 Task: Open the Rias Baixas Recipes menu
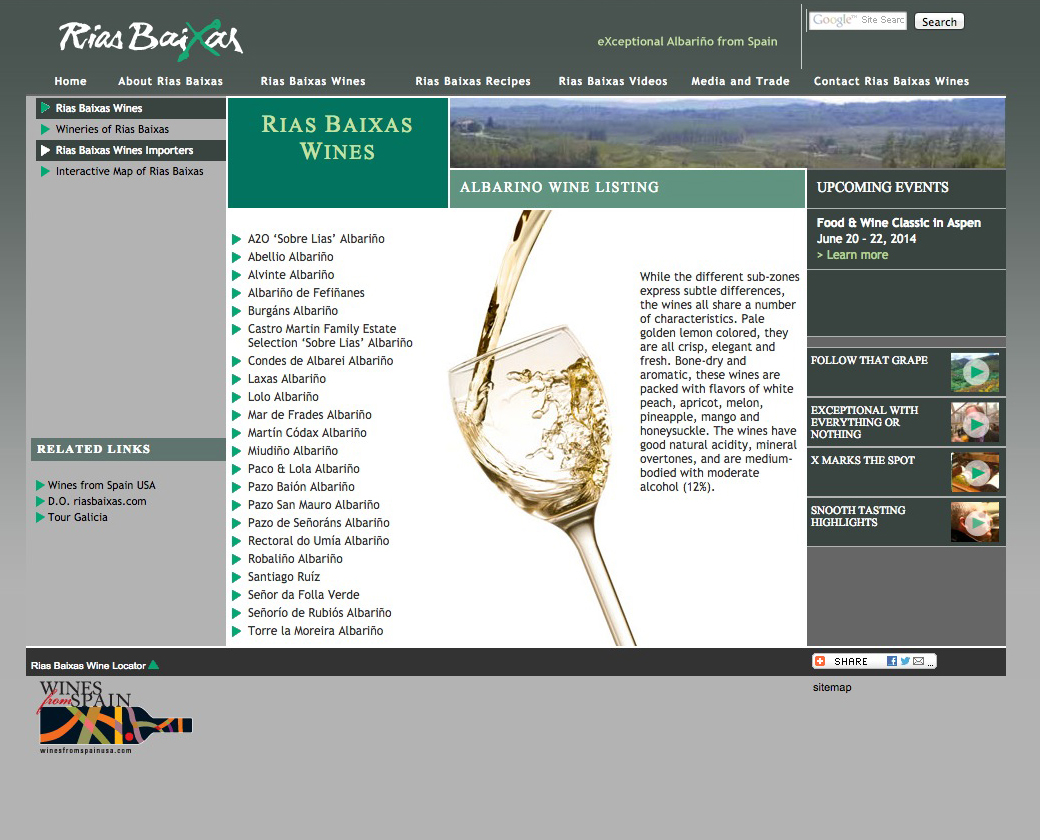tap(473, 81)
